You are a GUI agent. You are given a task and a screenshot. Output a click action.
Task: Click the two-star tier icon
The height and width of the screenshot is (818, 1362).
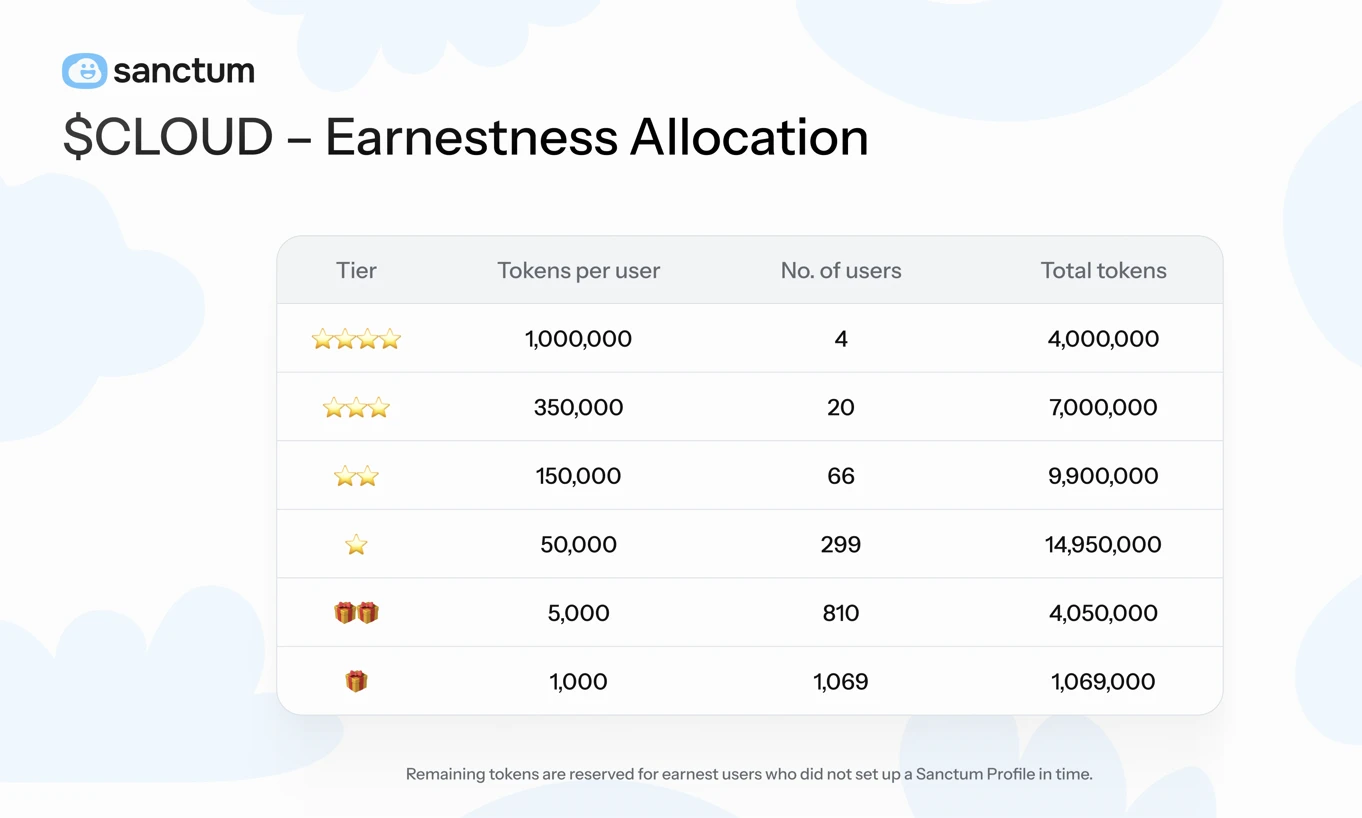coord(356,476)
